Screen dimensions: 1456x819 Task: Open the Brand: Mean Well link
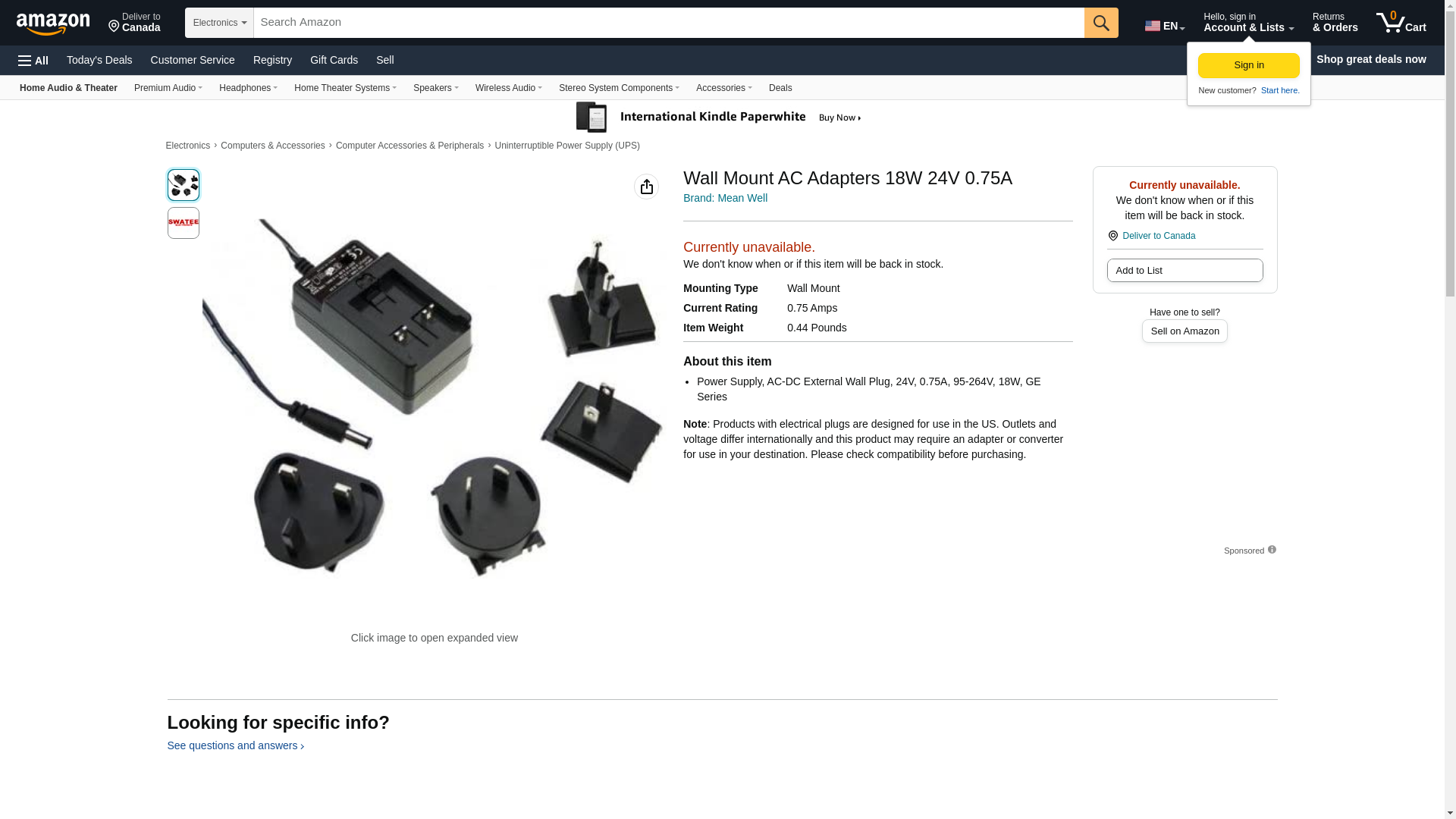(725, 198)
